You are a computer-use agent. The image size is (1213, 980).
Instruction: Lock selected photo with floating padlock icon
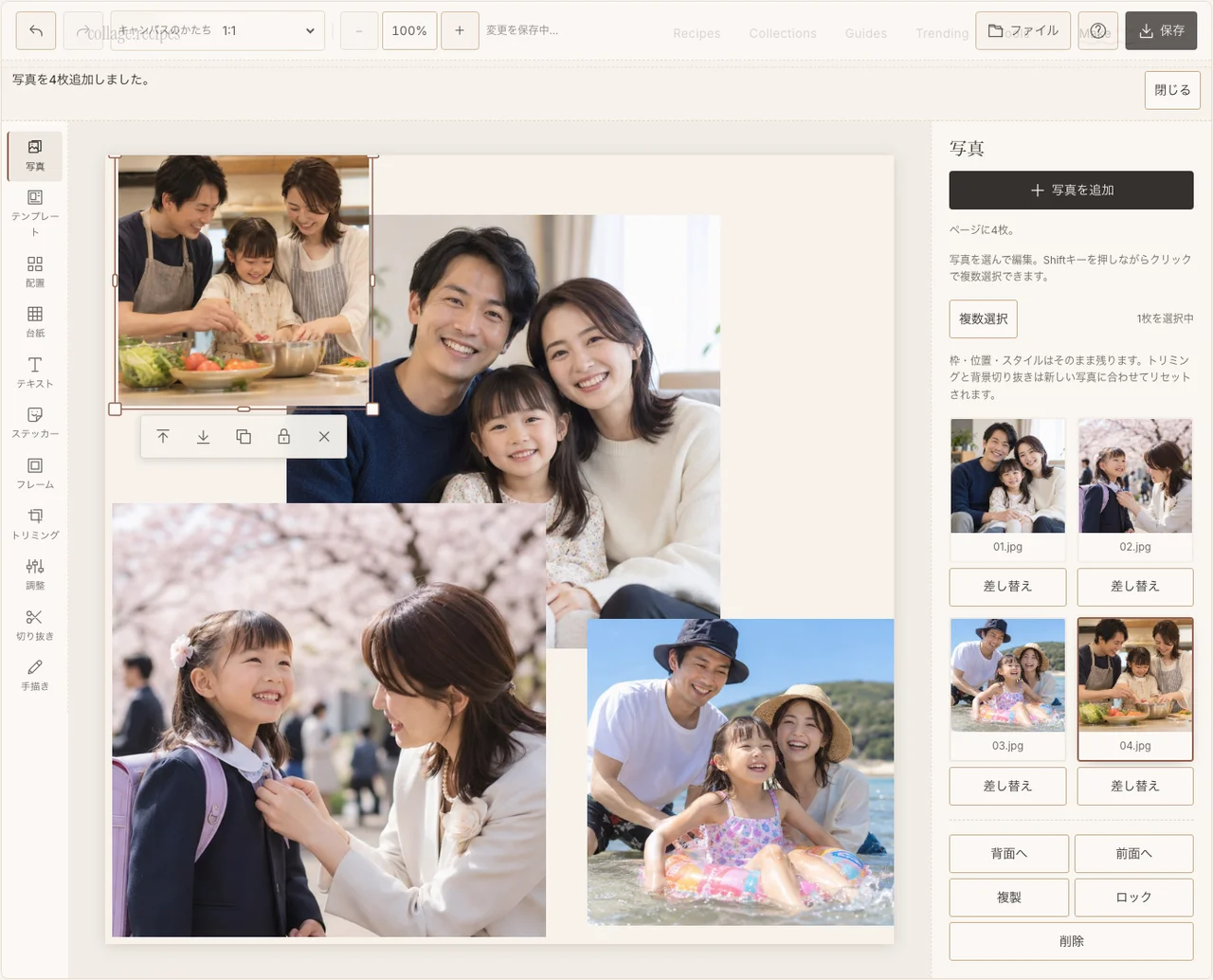[283, 437]
